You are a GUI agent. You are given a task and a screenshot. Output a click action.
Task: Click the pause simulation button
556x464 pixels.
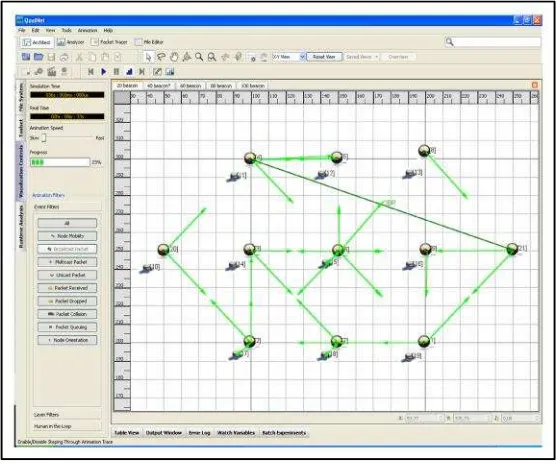point(116,72)
